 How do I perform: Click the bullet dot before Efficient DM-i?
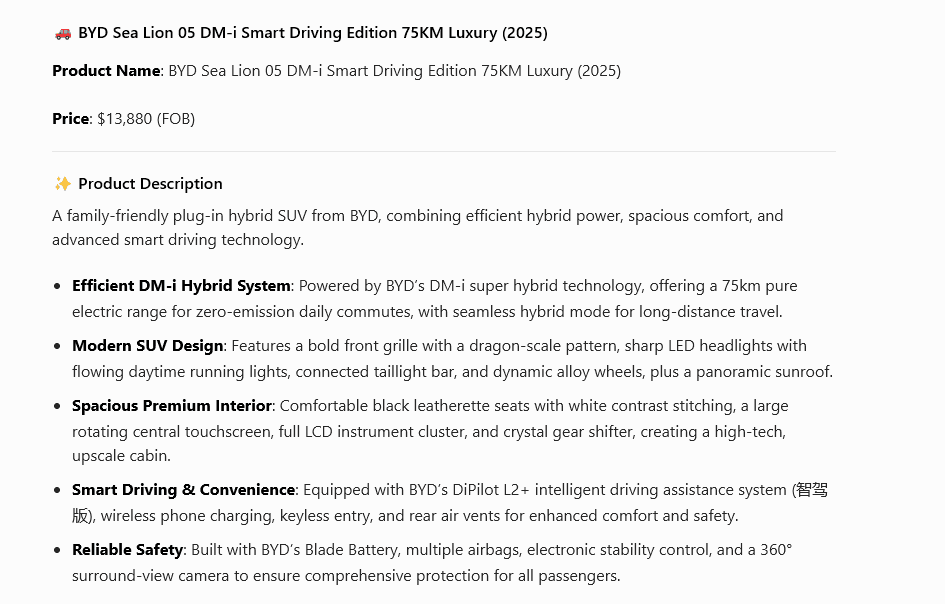click(x=57, y=286)
